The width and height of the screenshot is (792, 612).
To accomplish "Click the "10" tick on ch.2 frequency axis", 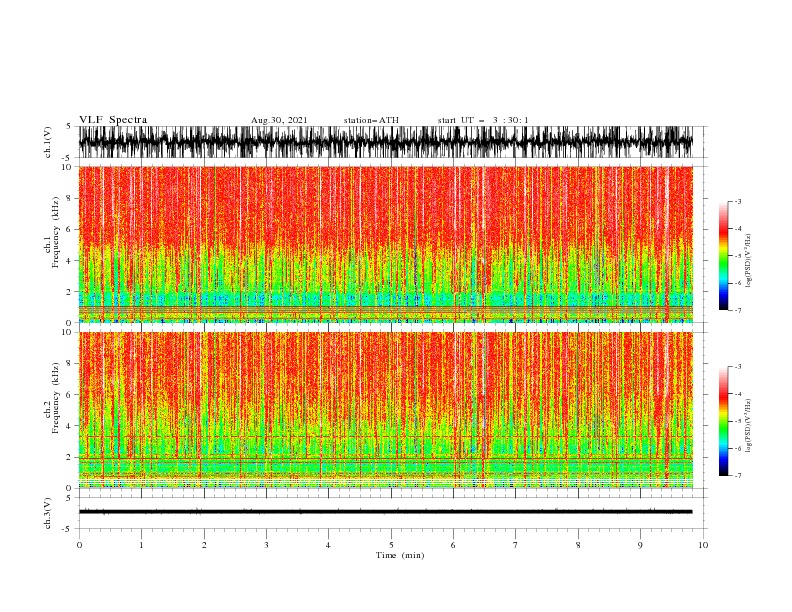I will coord(68,332).
